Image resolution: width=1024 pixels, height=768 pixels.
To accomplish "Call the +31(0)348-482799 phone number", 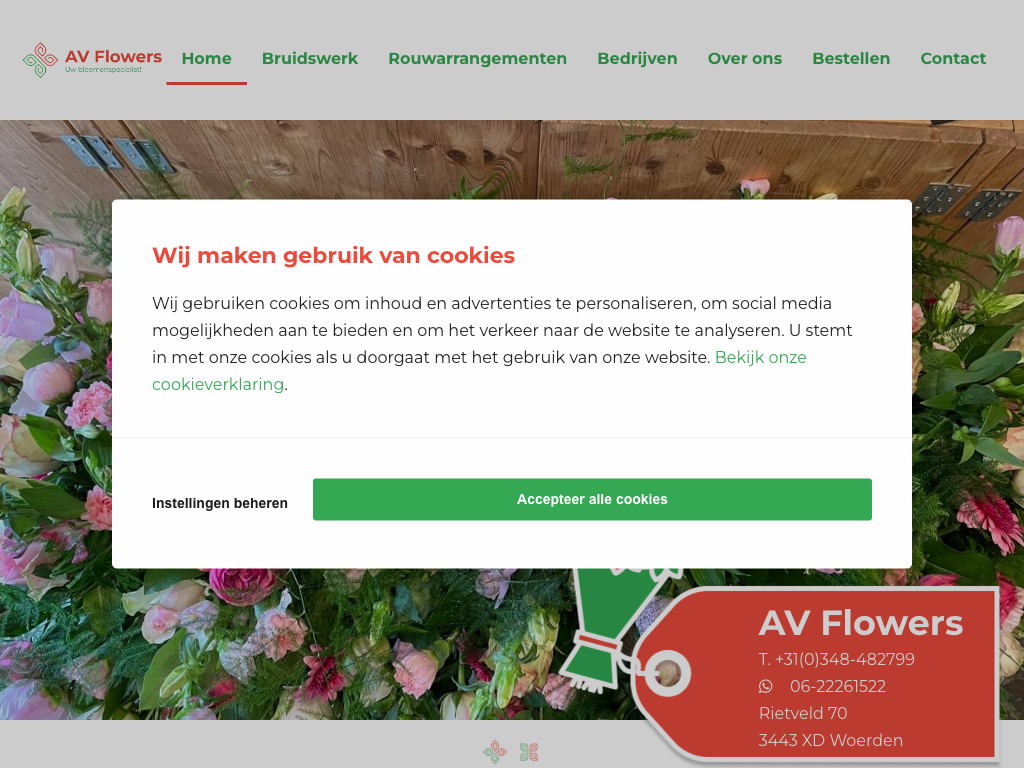I will tap(837, 660).
